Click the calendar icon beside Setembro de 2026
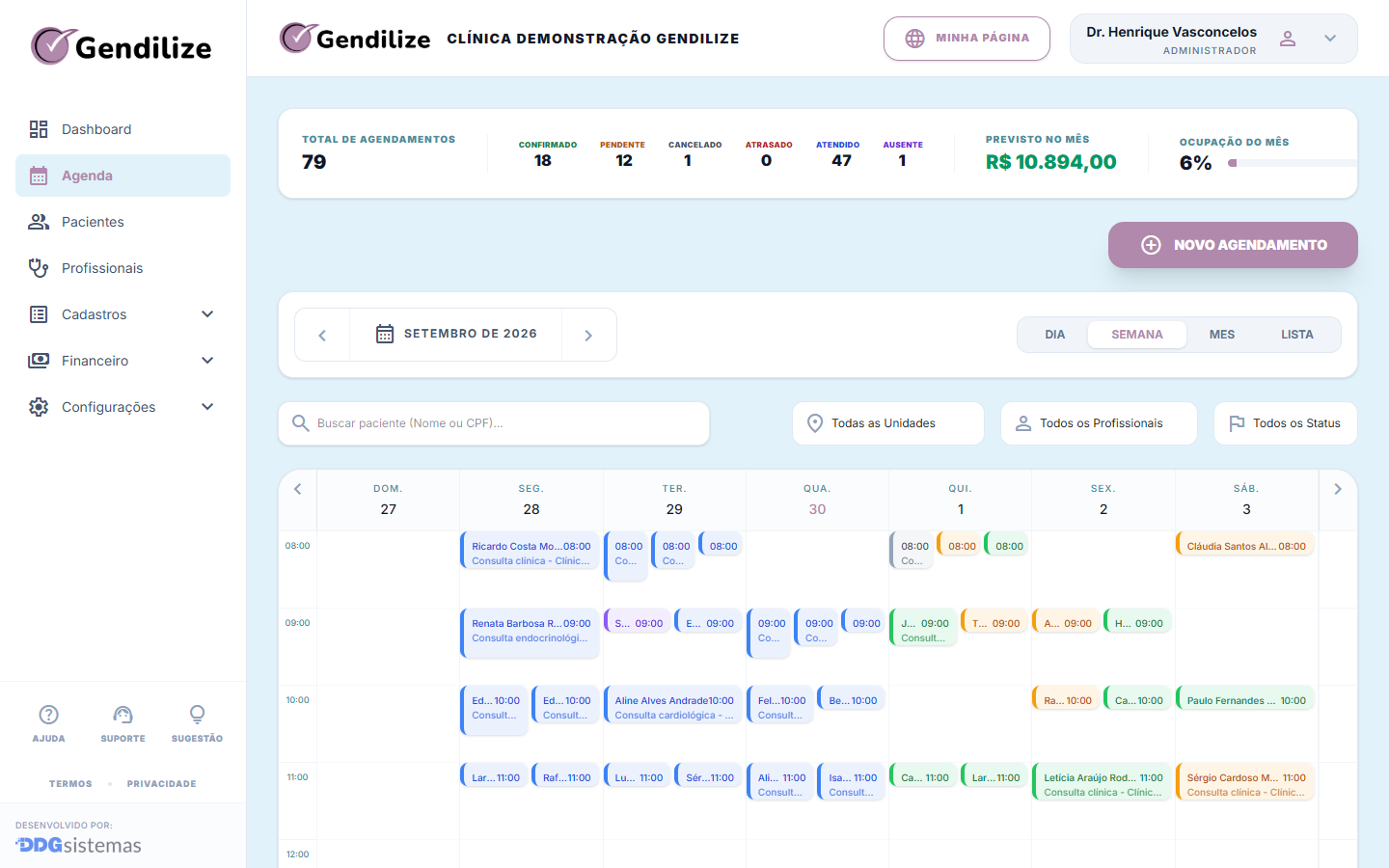This screenshot has width=1389, height=868. tap(385, 334)
